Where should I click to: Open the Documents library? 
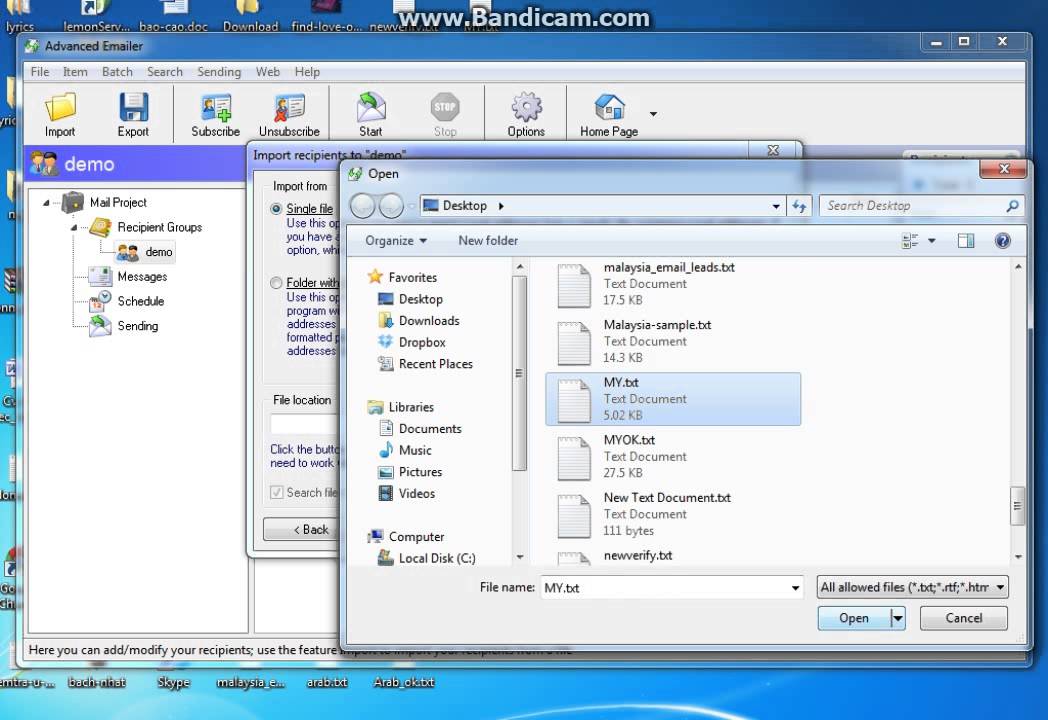(420, 429)
